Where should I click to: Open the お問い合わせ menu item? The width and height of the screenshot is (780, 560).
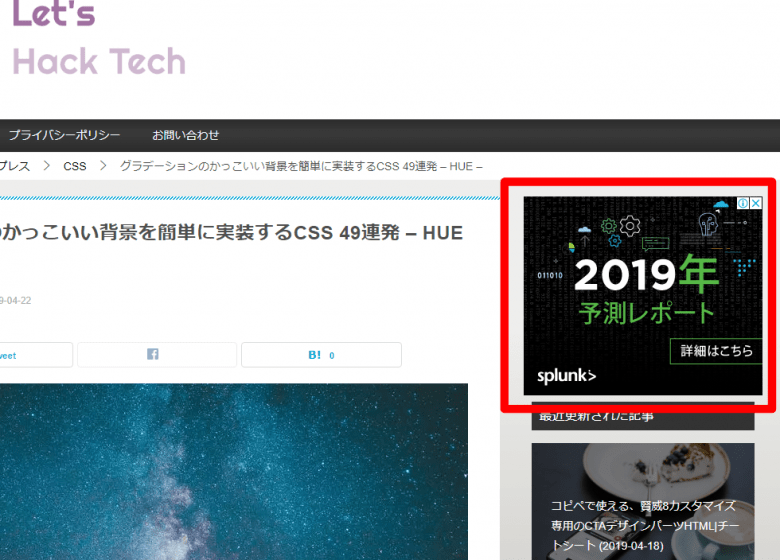(x=186, y=135)
